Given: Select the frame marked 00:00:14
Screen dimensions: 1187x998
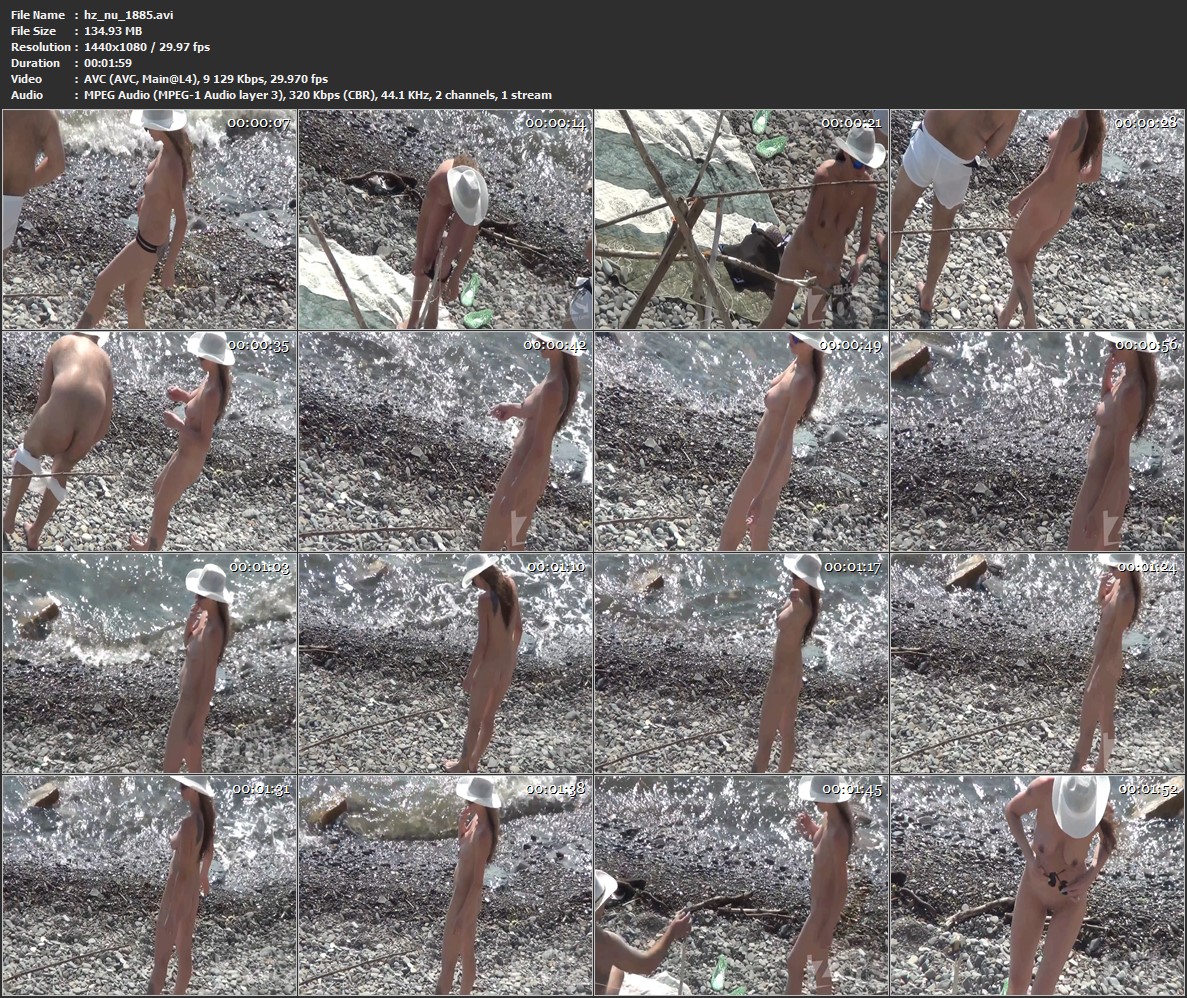Looking at the screenshot, I should coord(445,219).
